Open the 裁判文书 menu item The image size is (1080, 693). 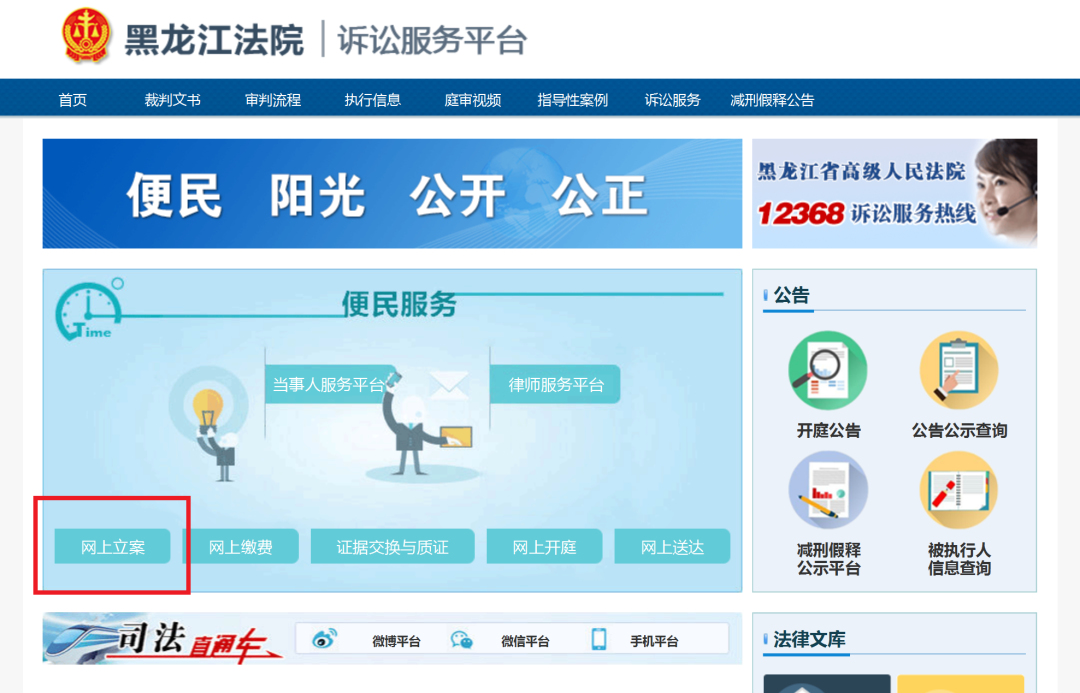tap(172, 100)
